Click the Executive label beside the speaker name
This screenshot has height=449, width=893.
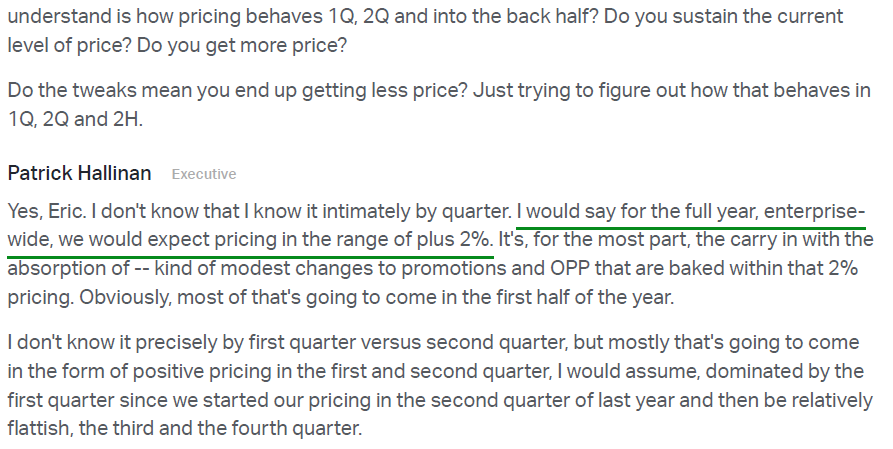pyautogui.click(x=204, y=174)
